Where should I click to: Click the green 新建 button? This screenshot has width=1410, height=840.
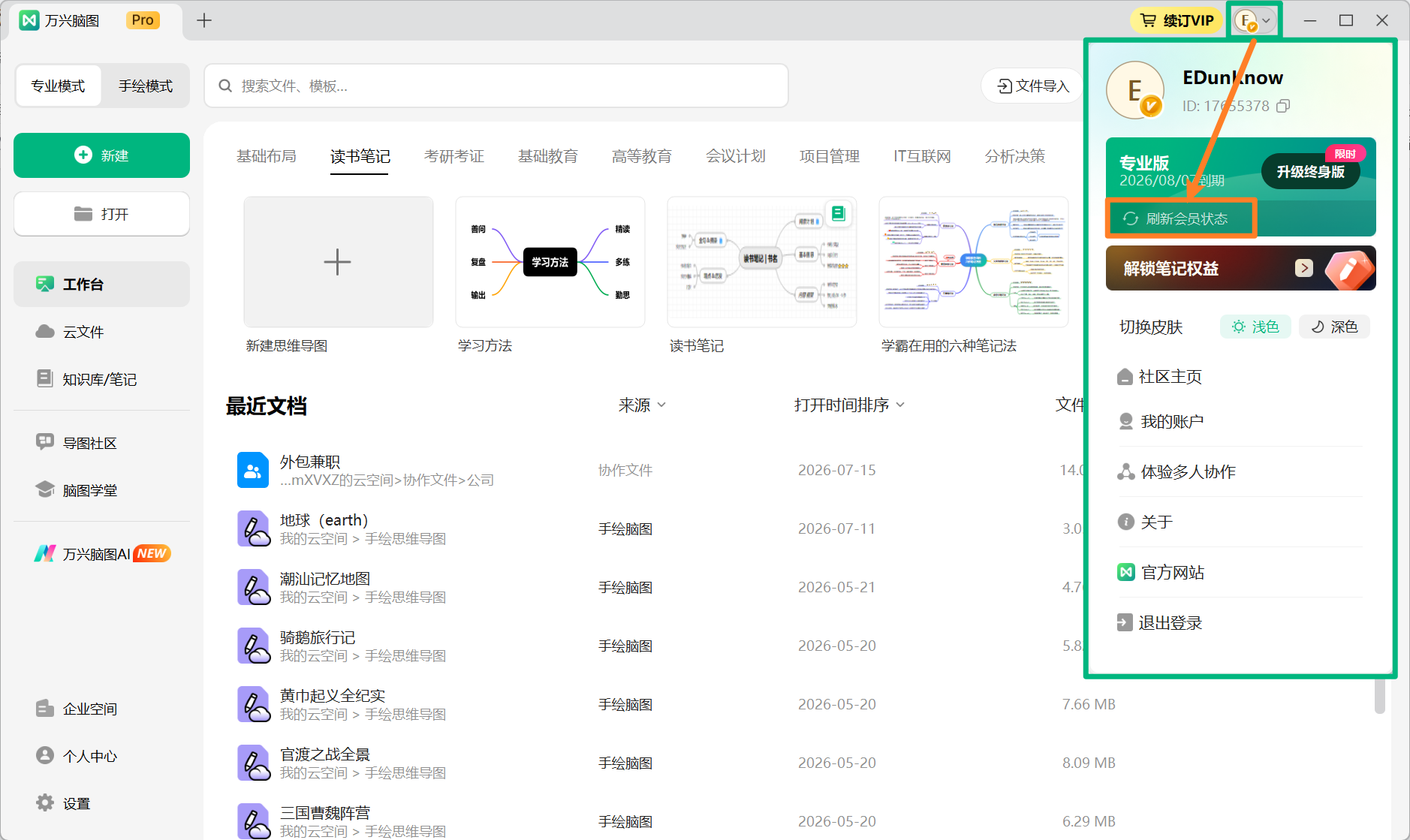pos(101,155)
